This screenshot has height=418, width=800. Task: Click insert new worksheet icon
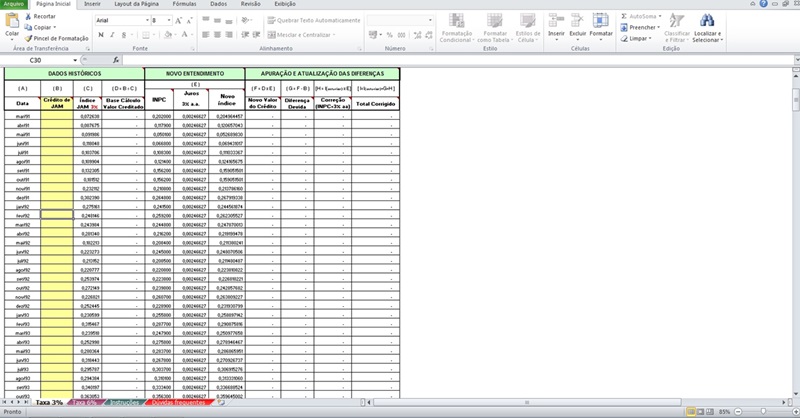click(x=221, y=403)
